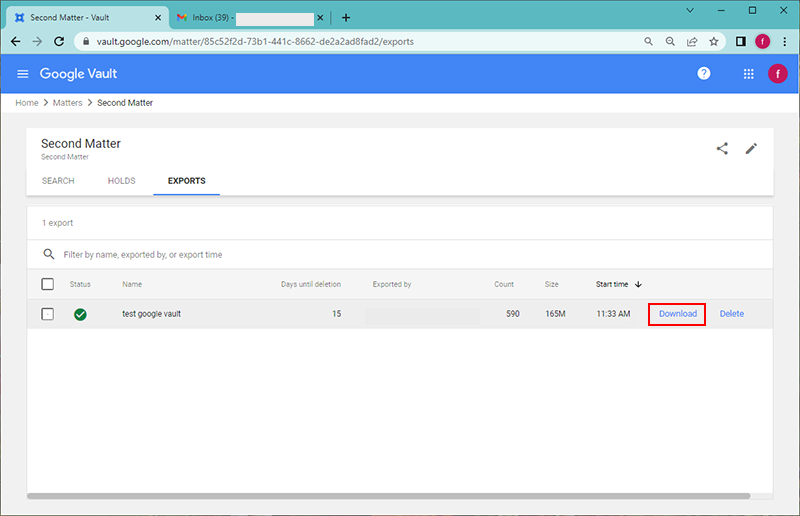
Task: Open the Chrome three-dot menu
Action: [x=785, y=41]
